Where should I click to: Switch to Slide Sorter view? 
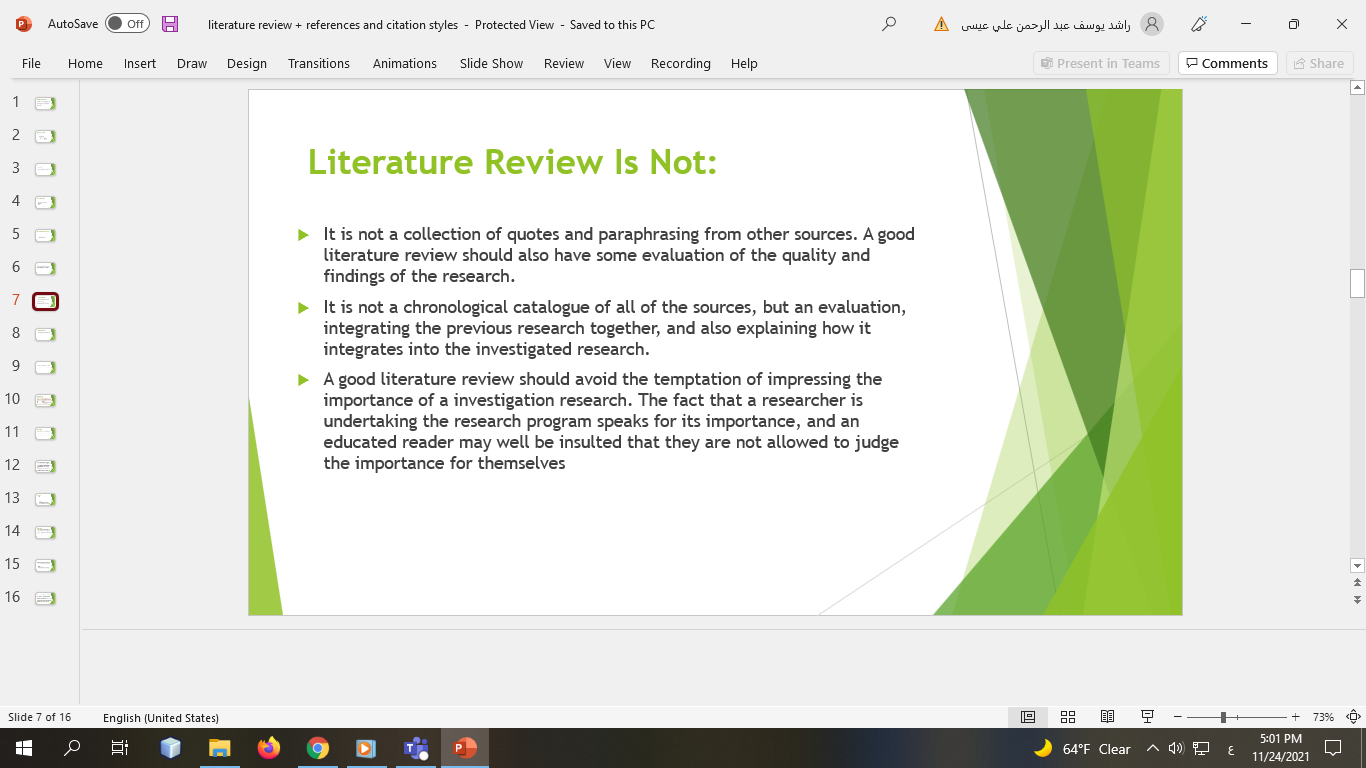pos(1067,716)
